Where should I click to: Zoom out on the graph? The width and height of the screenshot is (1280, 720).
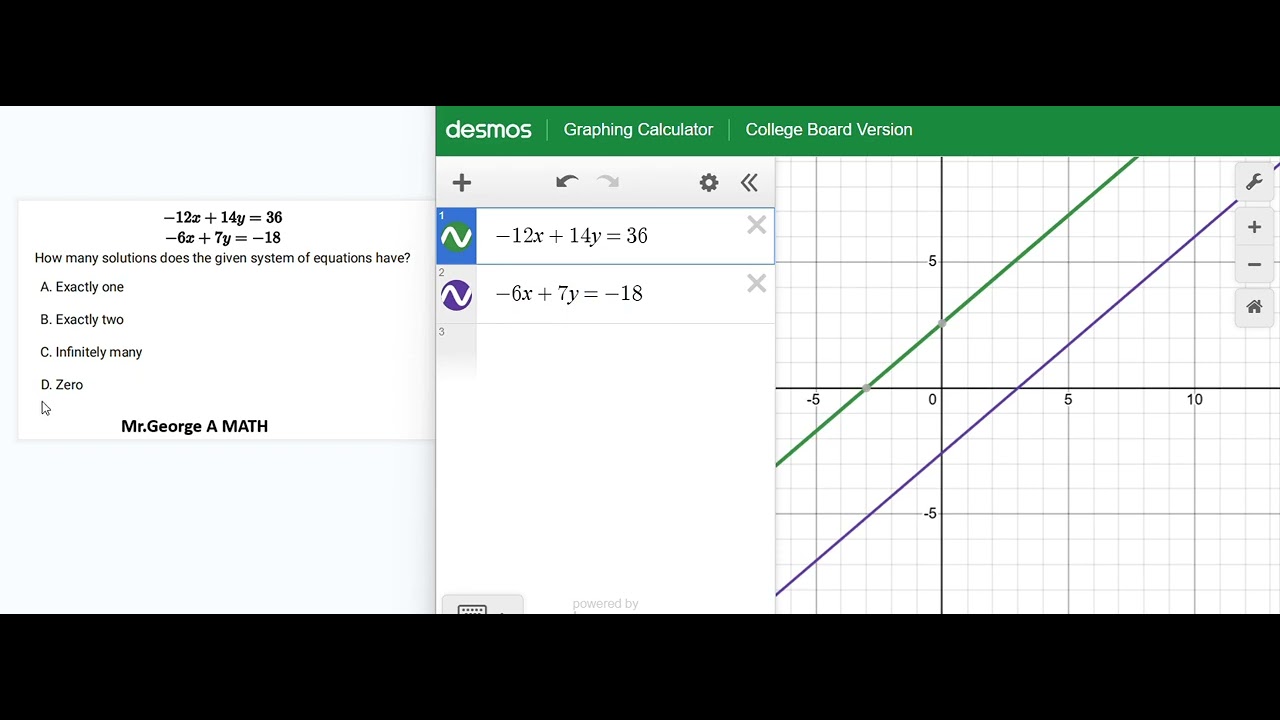coord(1254,265)
